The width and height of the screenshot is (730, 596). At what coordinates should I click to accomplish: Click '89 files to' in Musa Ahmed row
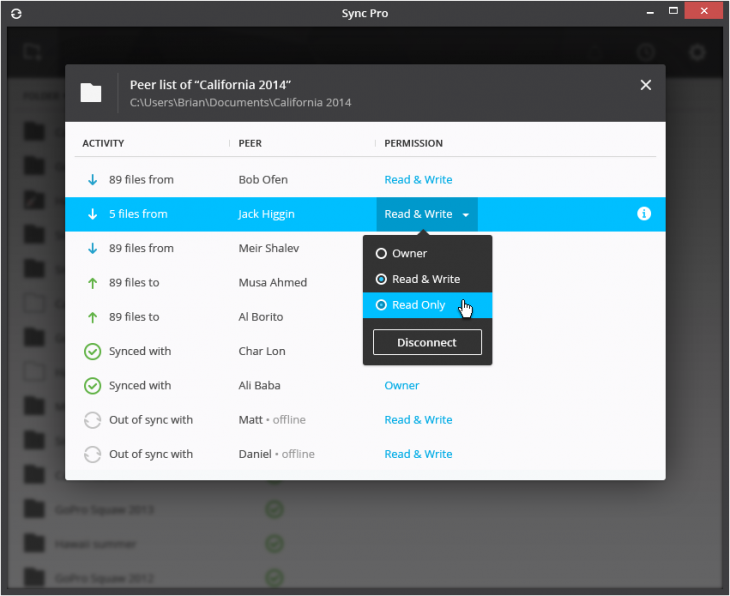tap(134, 283)
